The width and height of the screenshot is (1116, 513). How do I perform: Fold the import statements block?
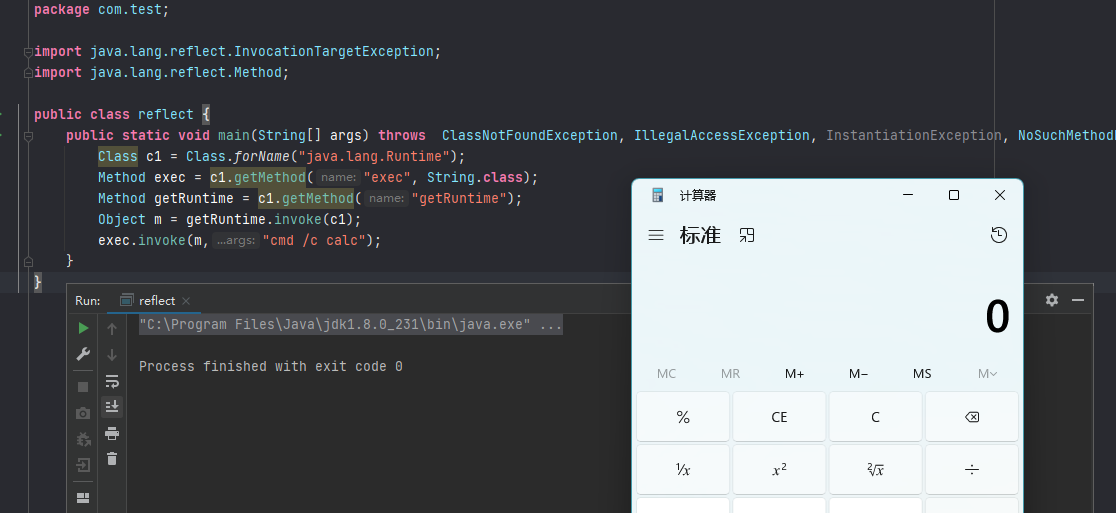(28, 51)
